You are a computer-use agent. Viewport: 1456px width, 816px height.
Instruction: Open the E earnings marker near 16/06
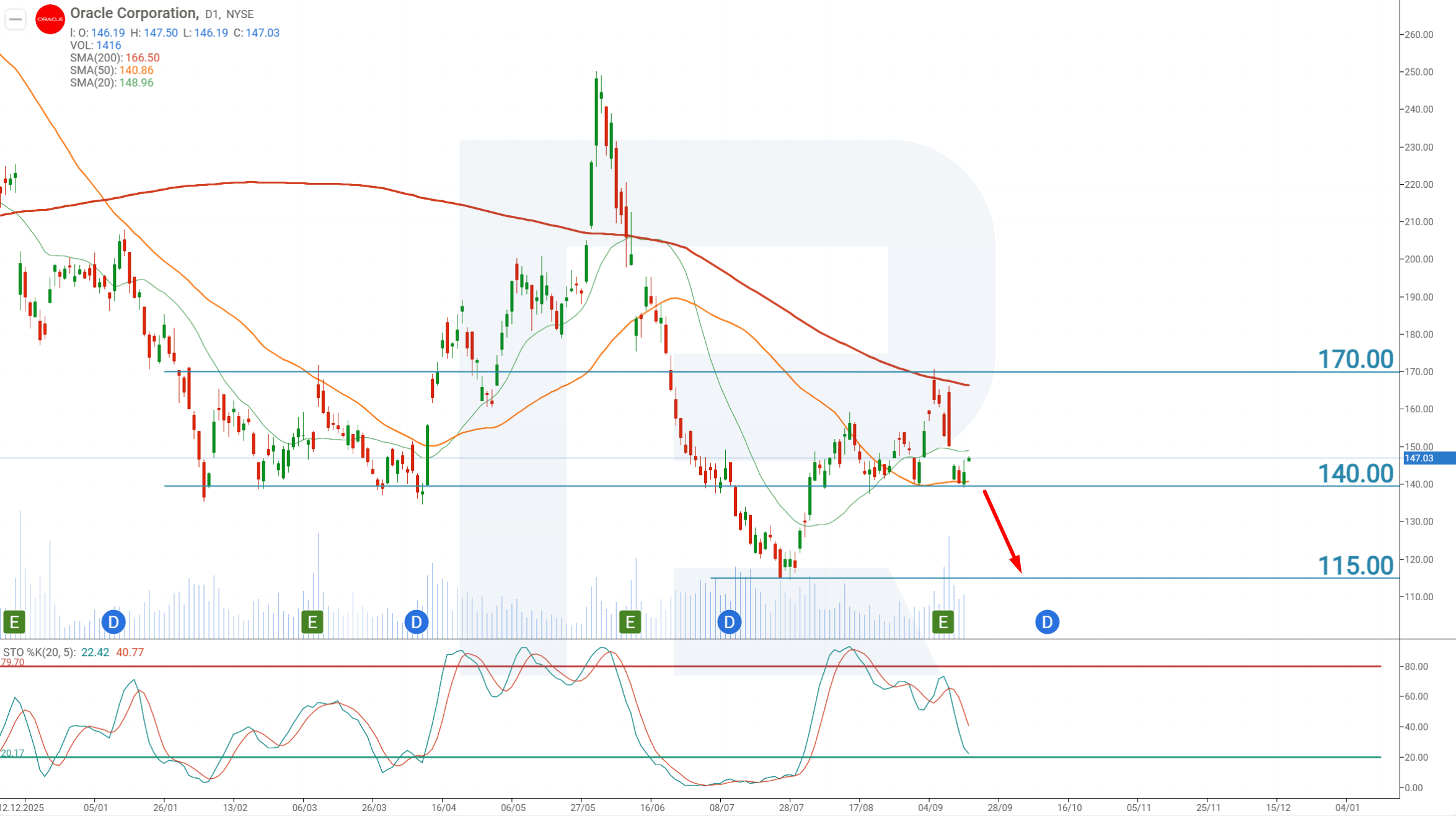coord(630,621)
